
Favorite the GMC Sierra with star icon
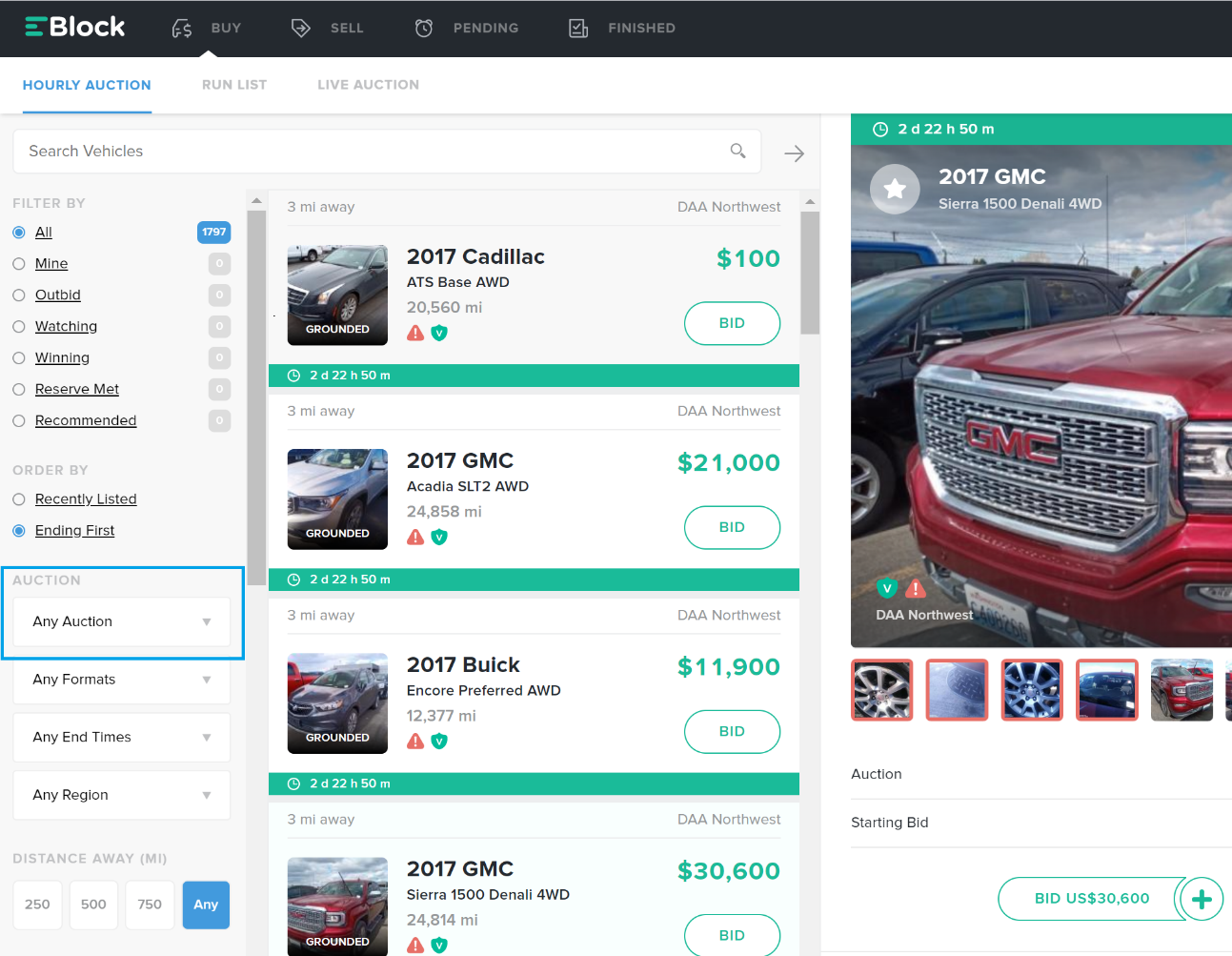pos(895,189)
